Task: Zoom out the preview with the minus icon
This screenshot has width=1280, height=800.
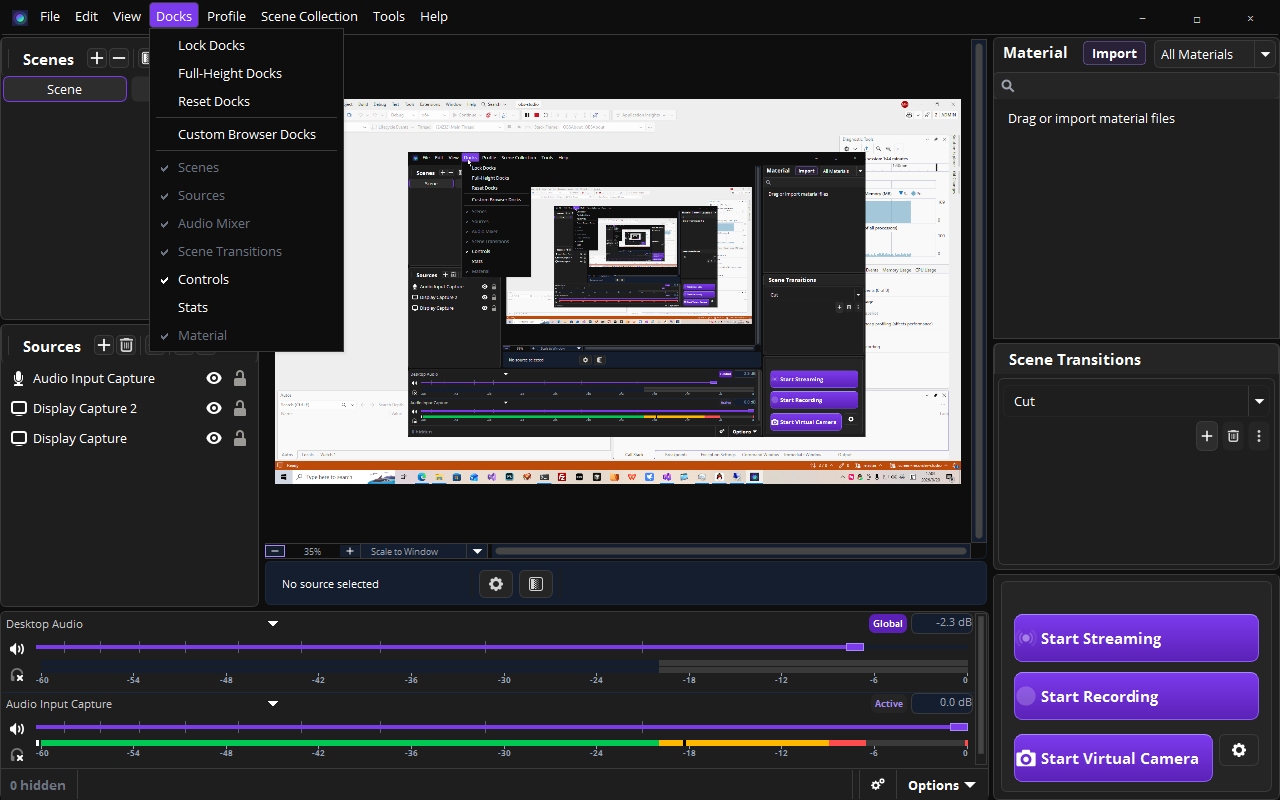Action: coord(275,551)
